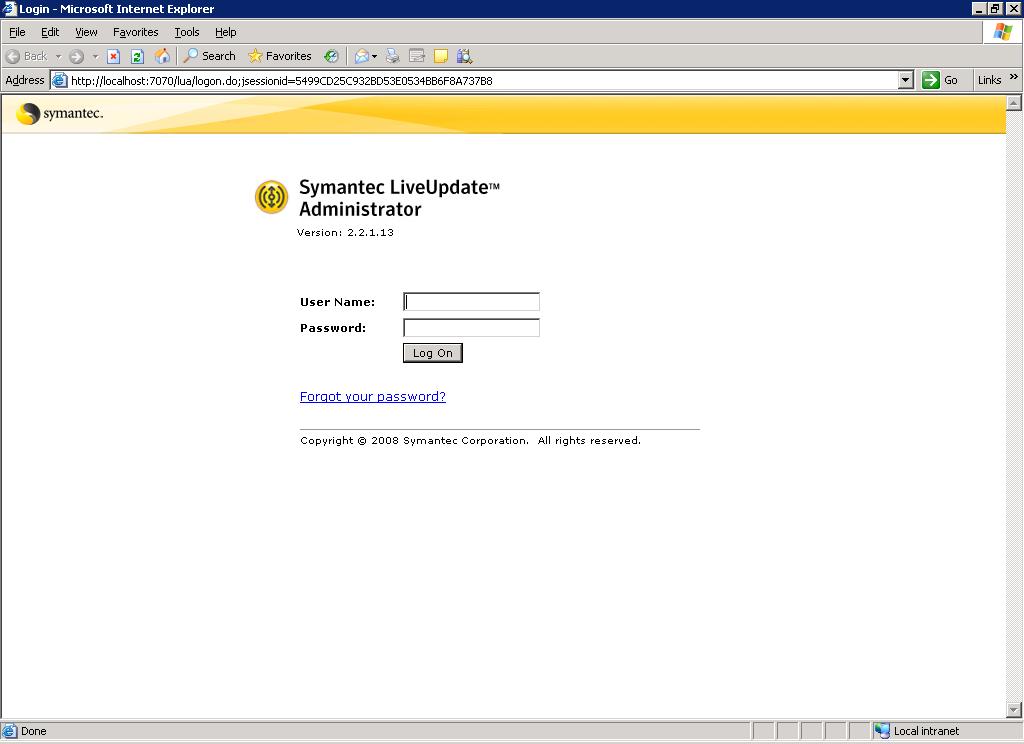
Task: Open the Favorites menu
Action: (x=135, y=31)
